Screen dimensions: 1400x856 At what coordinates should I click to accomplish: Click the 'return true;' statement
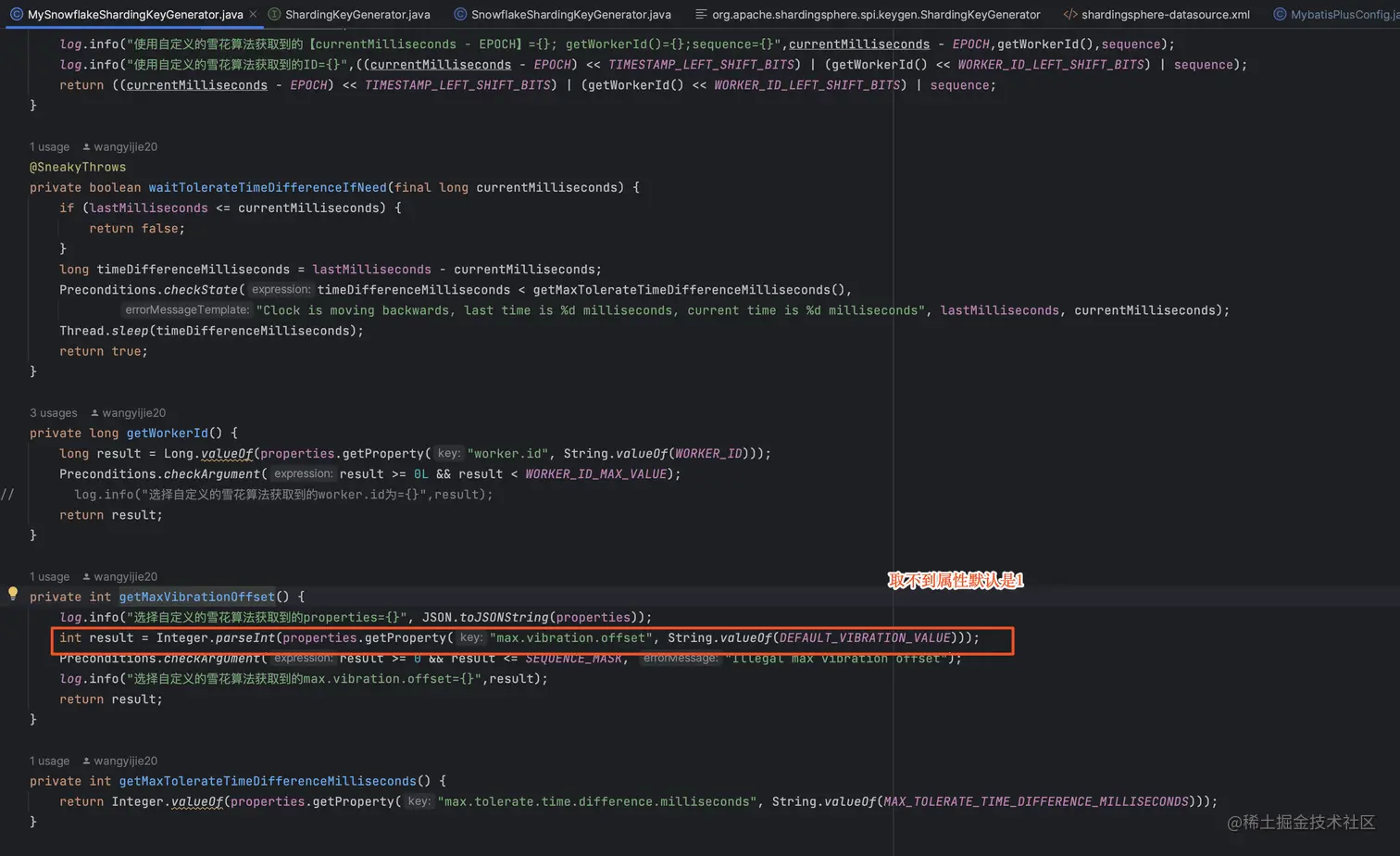104,351
